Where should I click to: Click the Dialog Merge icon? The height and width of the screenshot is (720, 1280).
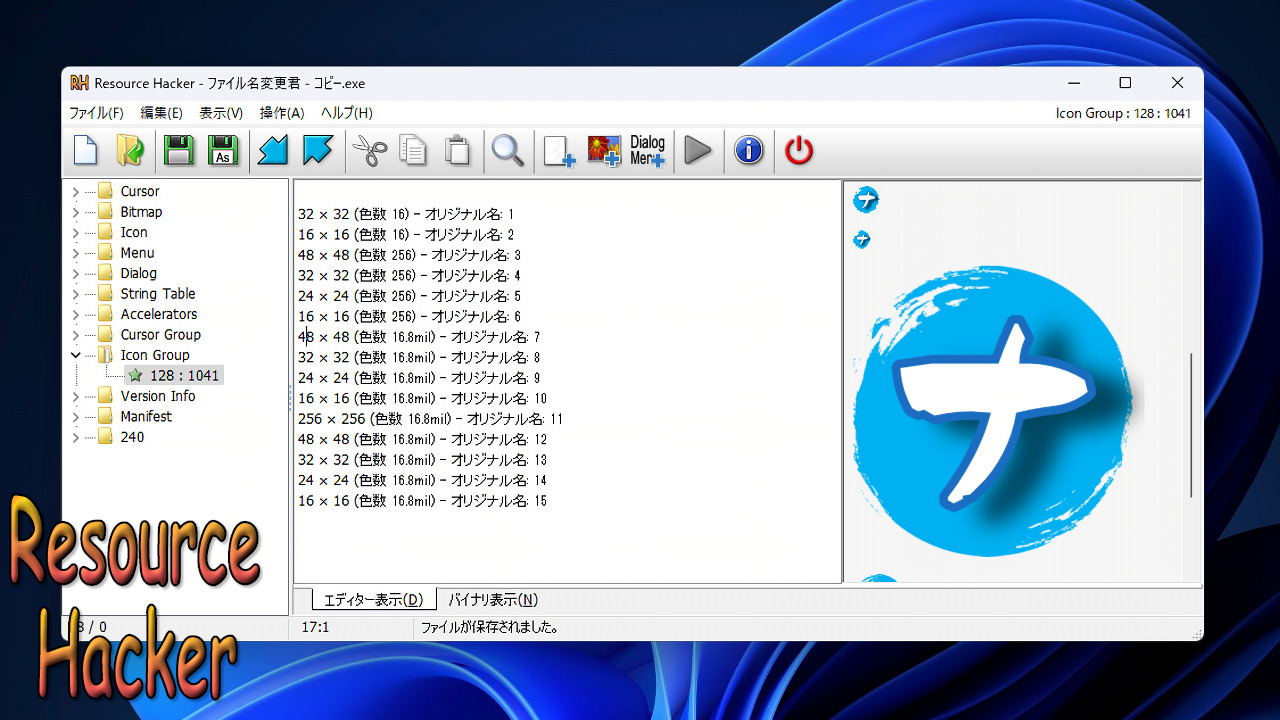(647, 151)
